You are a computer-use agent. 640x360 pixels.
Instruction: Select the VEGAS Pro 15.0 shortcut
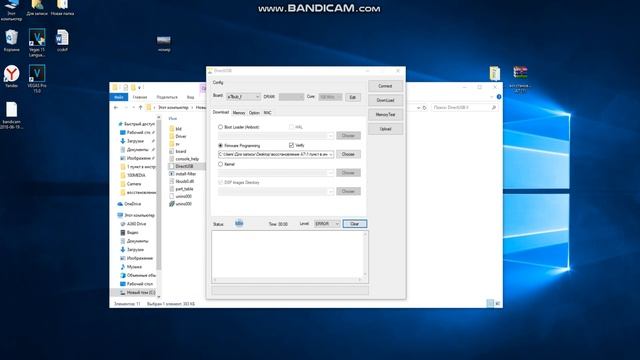(37, 79)
